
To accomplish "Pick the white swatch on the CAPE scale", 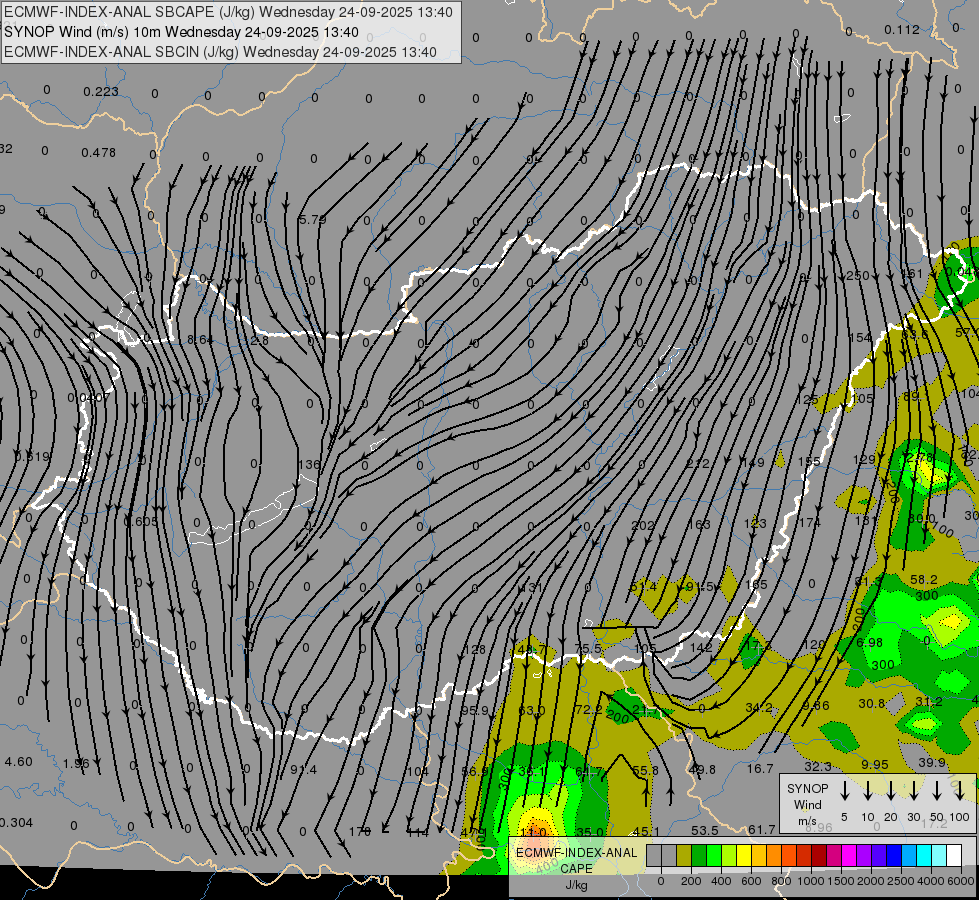I will point(953,855).
